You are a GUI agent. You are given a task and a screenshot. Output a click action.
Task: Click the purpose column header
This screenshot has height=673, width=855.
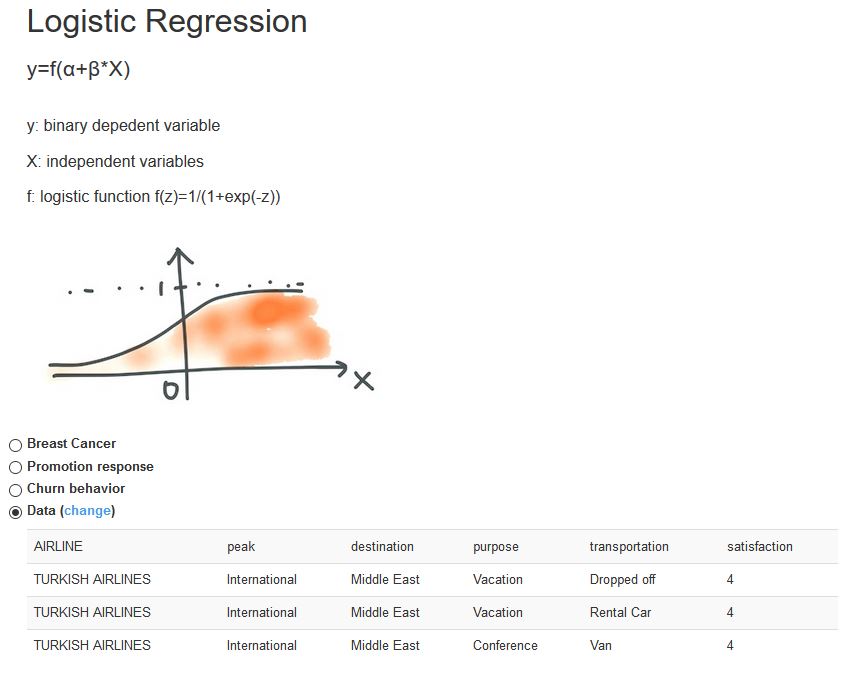[496, 546]
